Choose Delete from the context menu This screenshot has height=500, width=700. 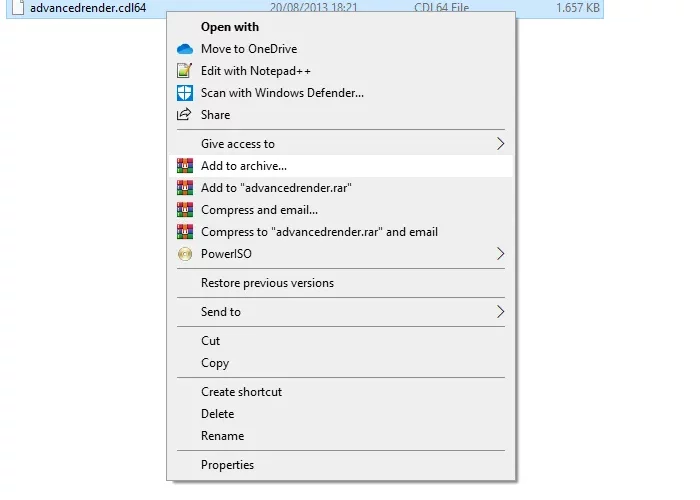[341, 414]
